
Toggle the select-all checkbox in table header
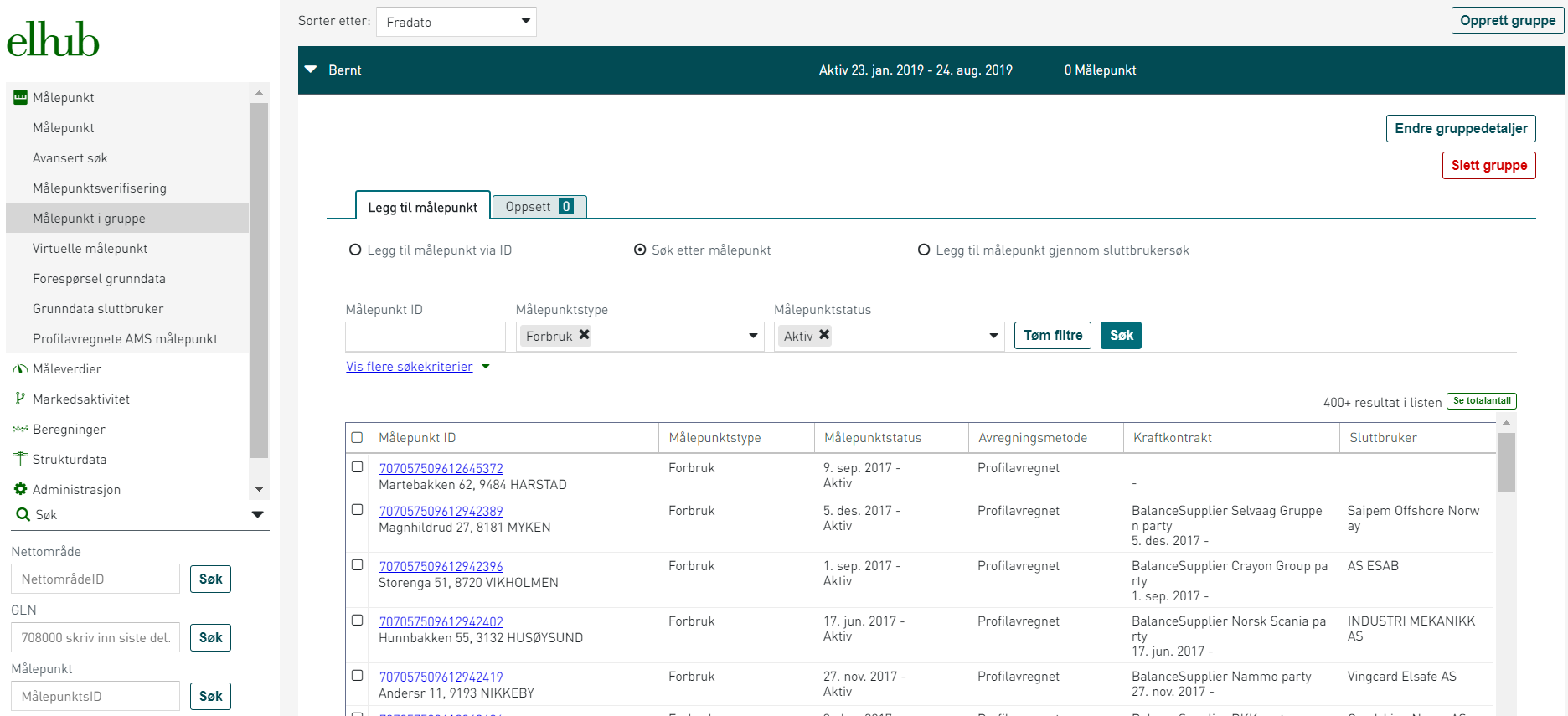click(x=357, y=437)
